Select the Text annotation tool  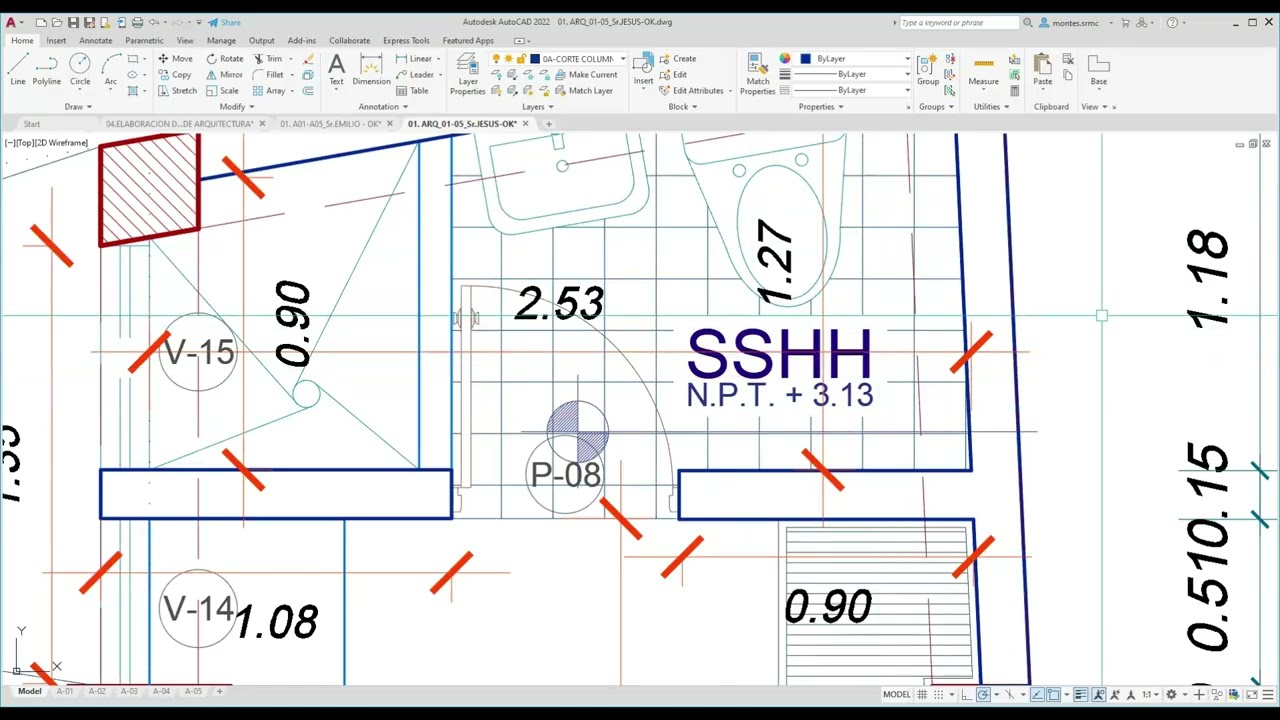[336, 69]
